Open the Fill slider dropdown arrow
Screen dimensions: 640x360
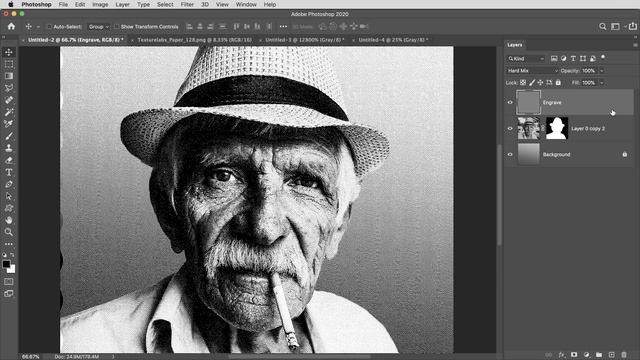[x=601, y=82]
